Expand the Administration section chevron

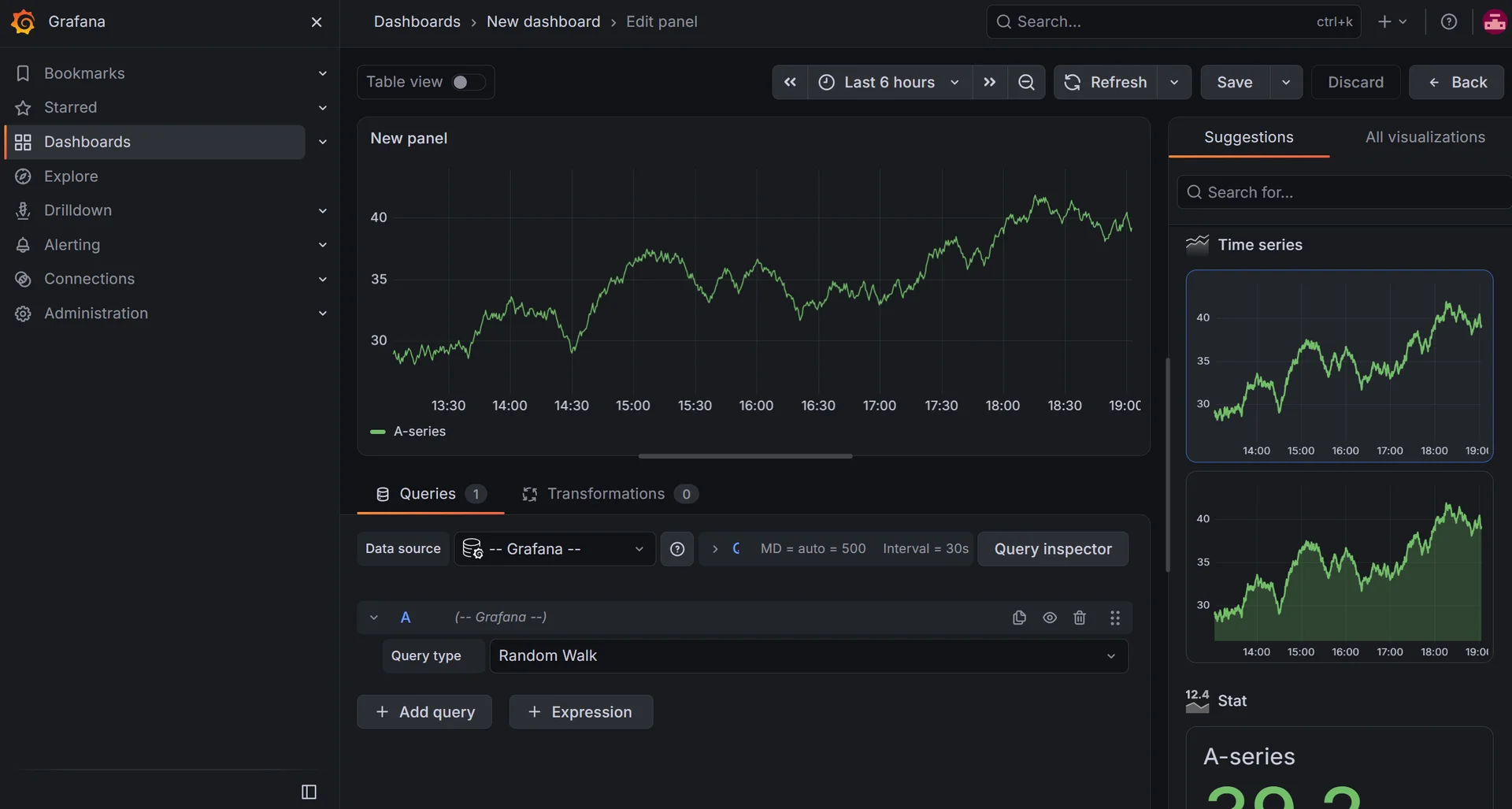click(322, 314)
